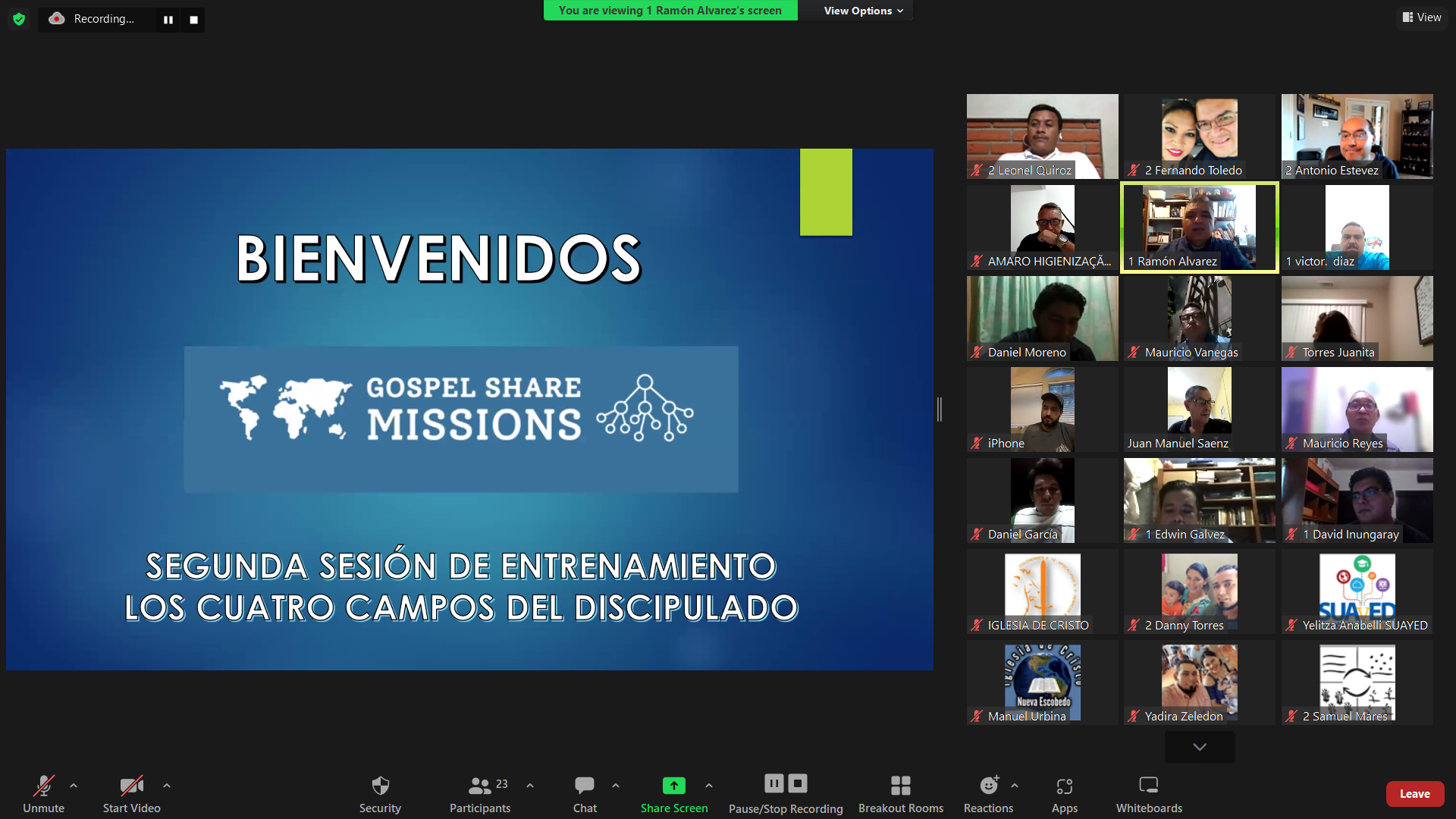Open Breakout Rooms grid icon

tap(900, 785)
